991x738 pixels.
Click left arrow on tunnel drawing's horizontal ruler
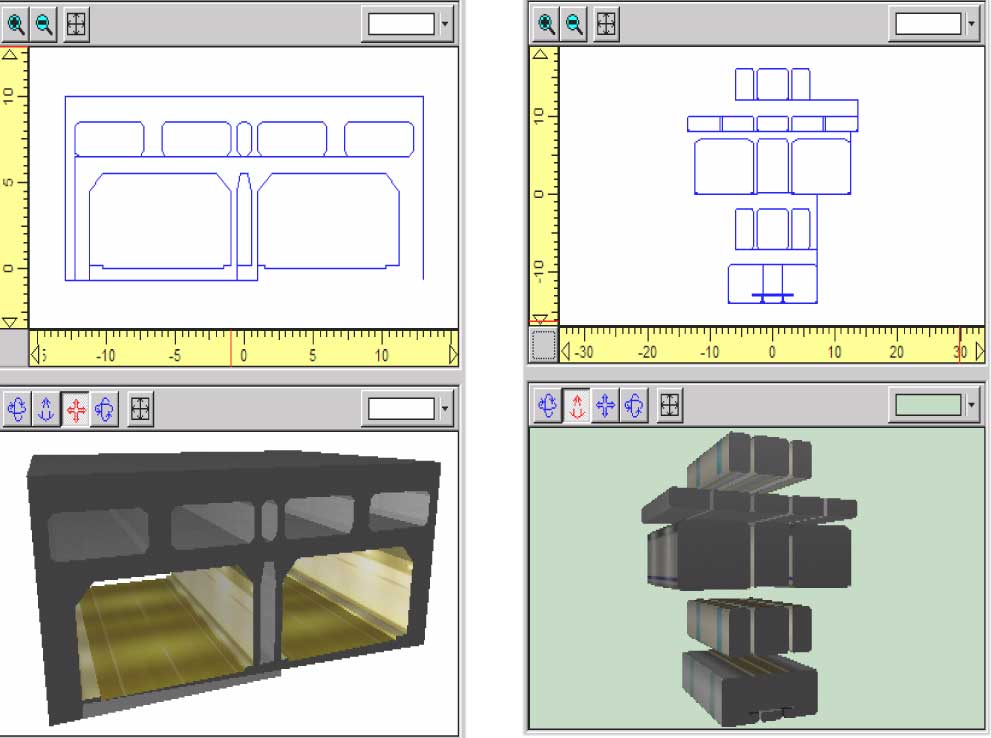click(x=35, y=354)
